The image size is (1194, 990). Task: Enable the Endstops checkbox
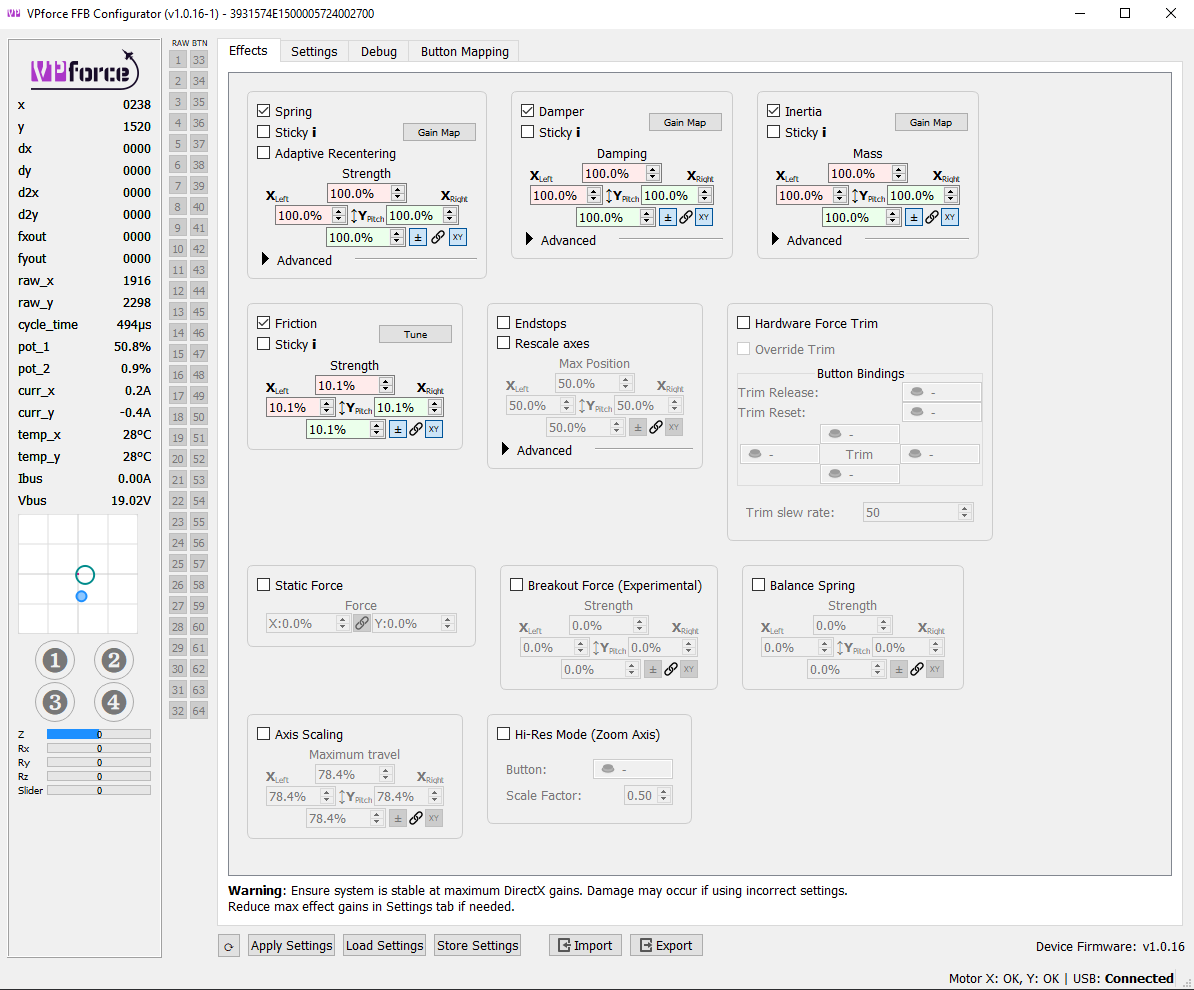(x=503, y=323)
